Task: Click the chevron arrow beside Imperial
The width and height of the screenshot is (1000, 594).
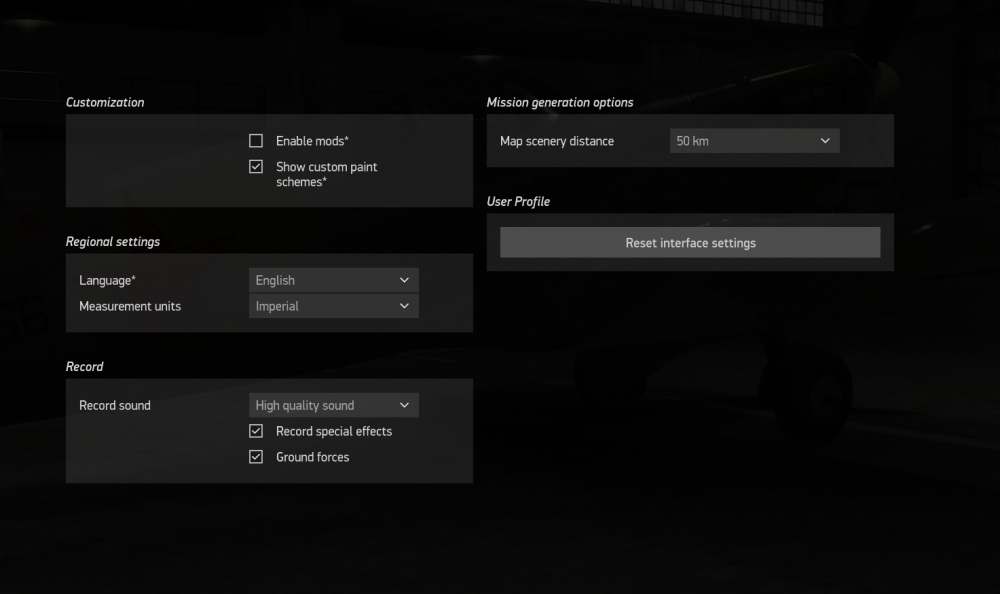Action: (404, 306)
